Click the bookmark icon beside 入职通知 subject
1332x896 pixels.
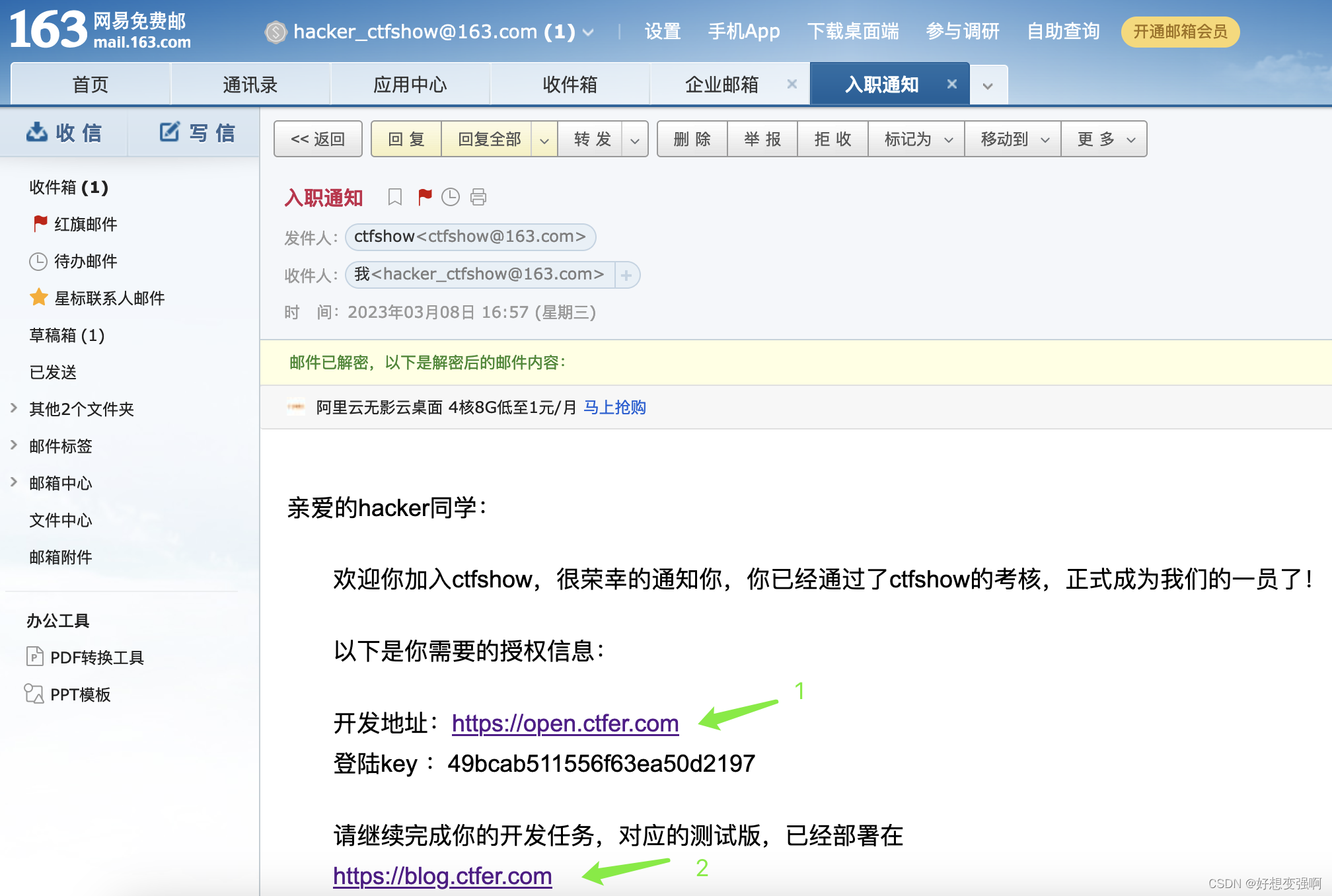click(394, 197)
